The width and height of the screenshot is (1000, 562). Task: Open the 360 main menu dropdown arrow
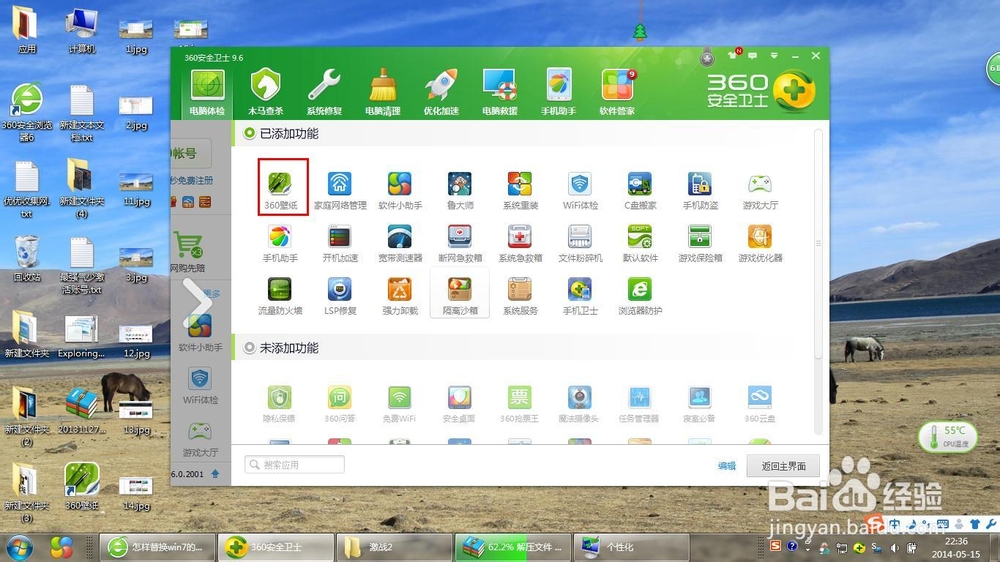coord(774,56)
